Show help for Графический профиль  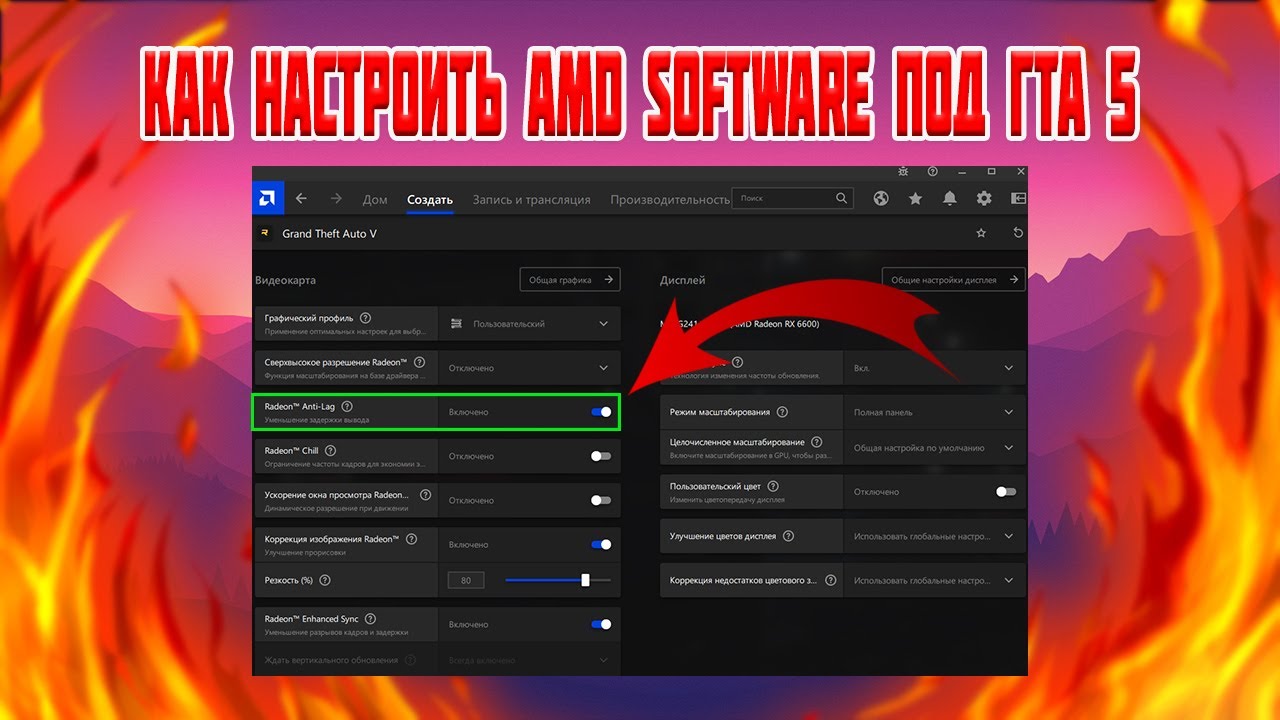coord(365,318)
